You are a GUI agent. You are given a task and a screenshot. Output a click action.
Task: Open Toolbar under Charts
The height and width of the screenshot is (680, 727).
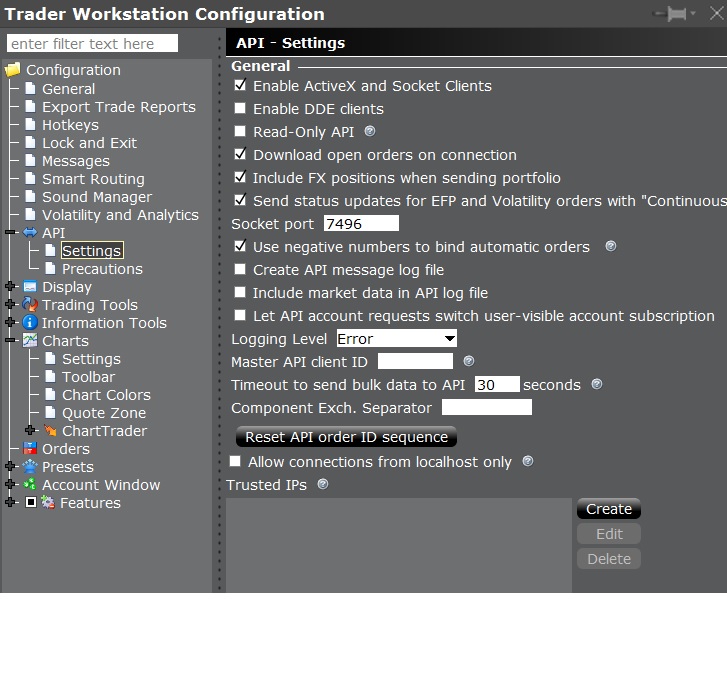pyautogui.click(x=88, y=377)
